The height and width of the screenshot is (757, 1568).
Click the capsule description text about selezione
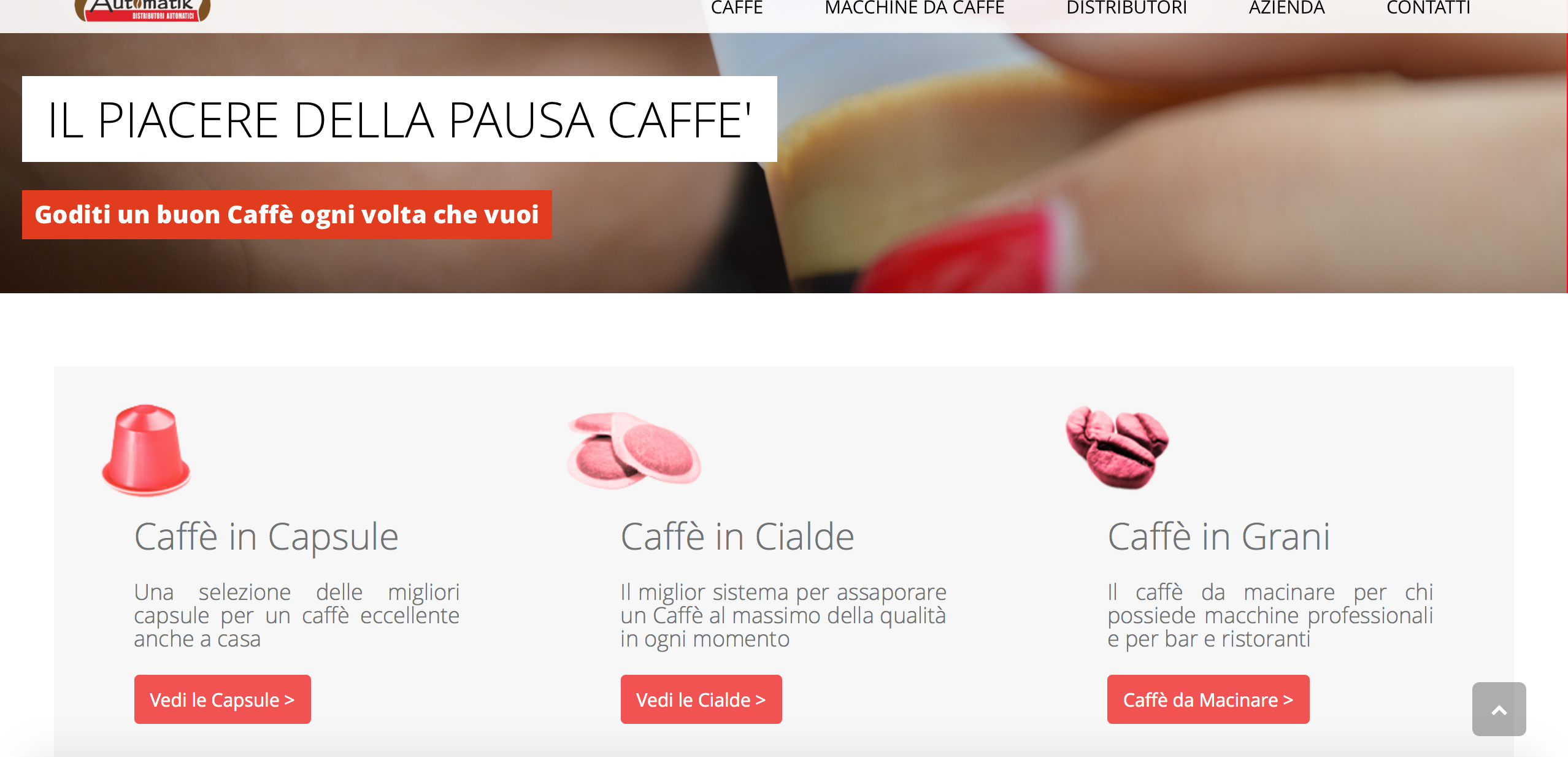coord(296,615)
